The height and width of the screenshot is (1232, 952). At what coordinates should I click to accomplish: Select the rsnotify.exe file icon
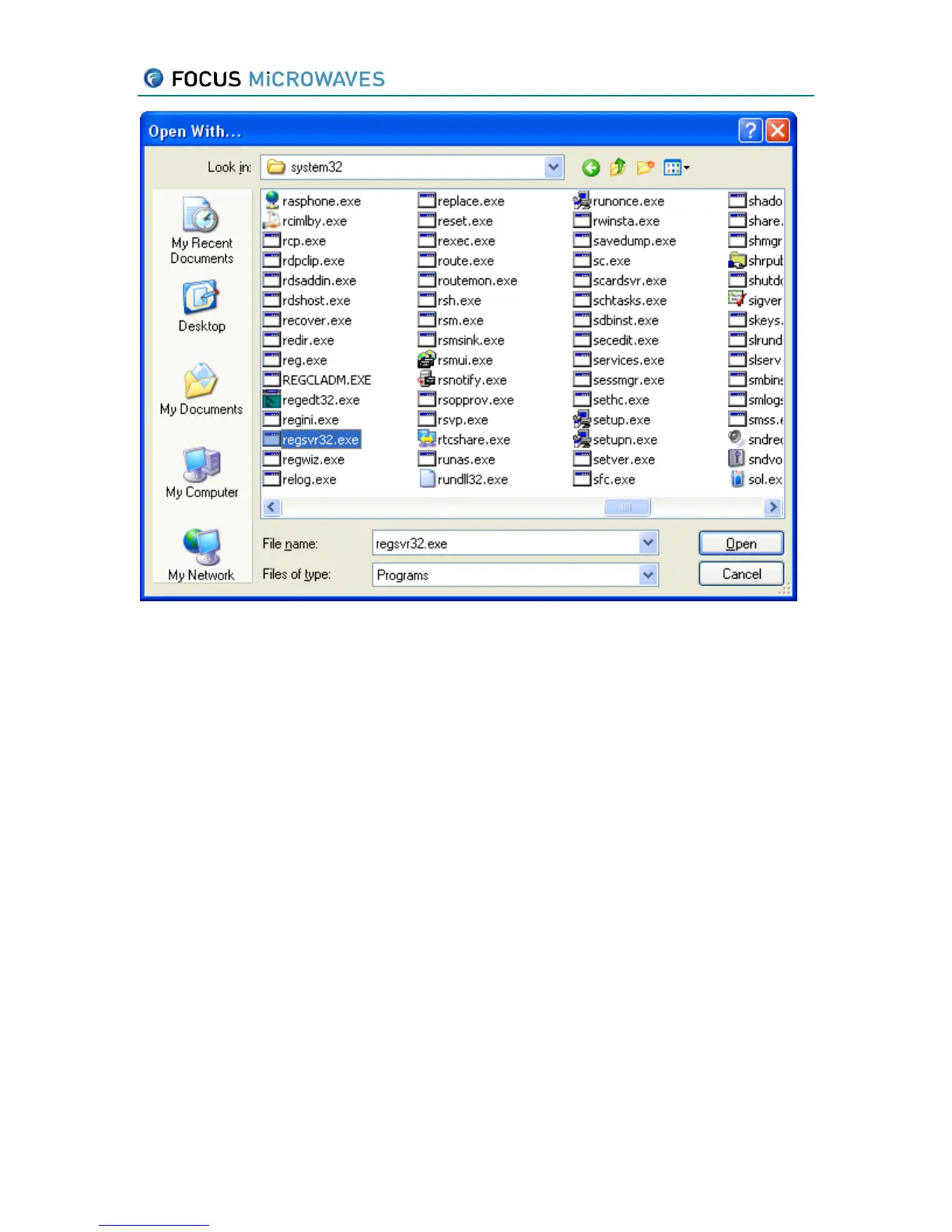coord(426,380)
